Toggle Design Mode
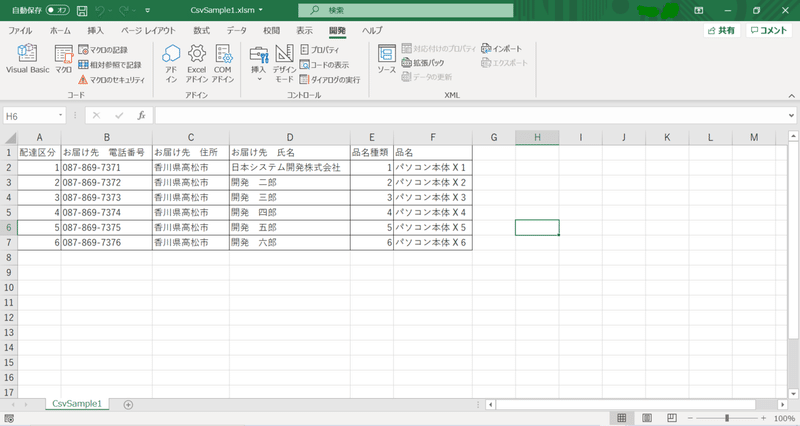The width and height of the screenshot is (800, 426). [284, 63]
